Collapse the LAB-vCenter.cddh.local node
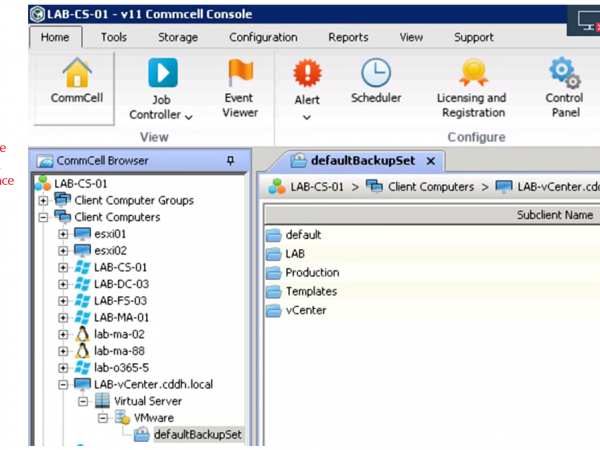 63,385
